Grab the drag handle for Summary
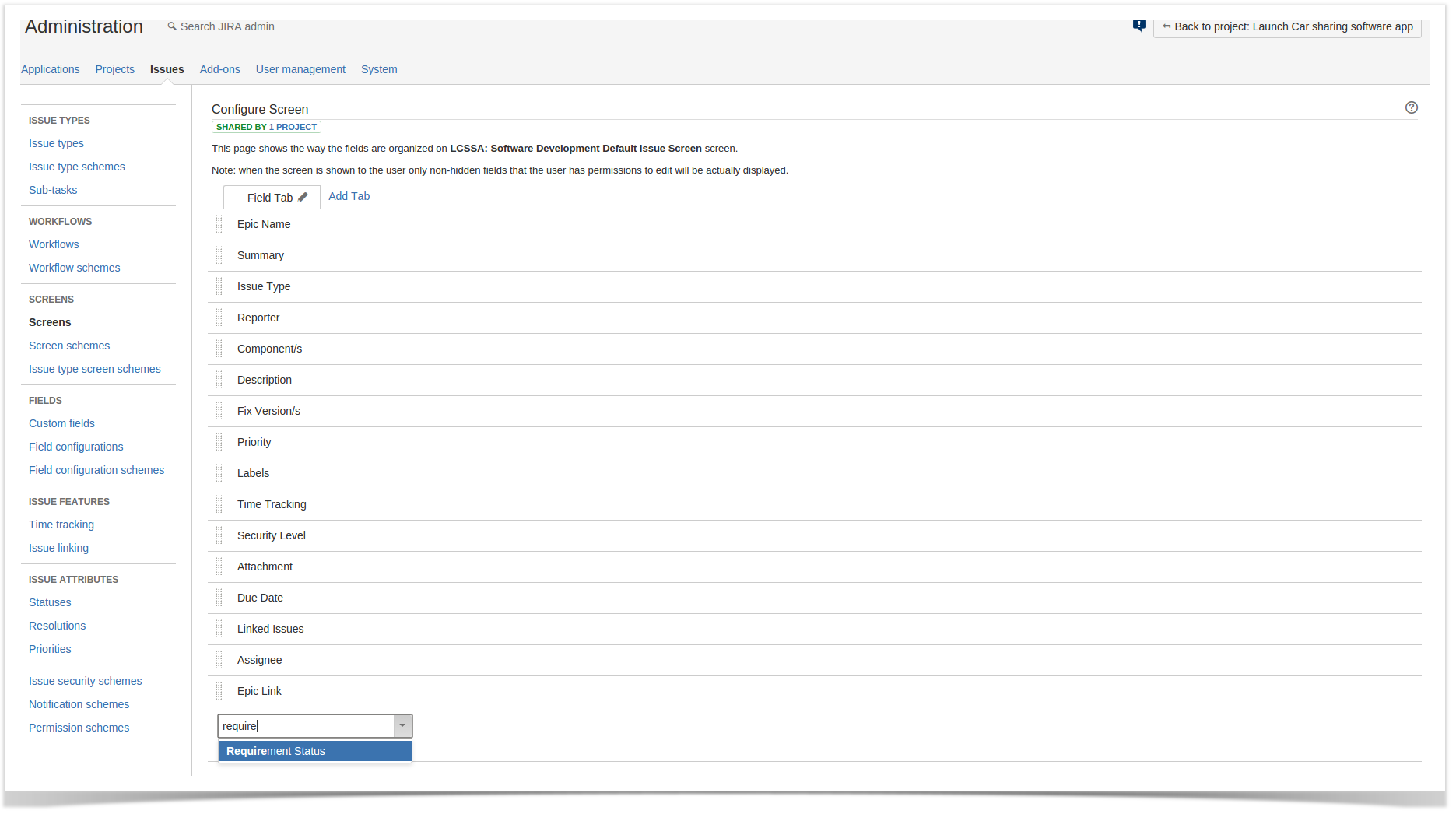1456x814 pixels. click(x=219, y=255)
